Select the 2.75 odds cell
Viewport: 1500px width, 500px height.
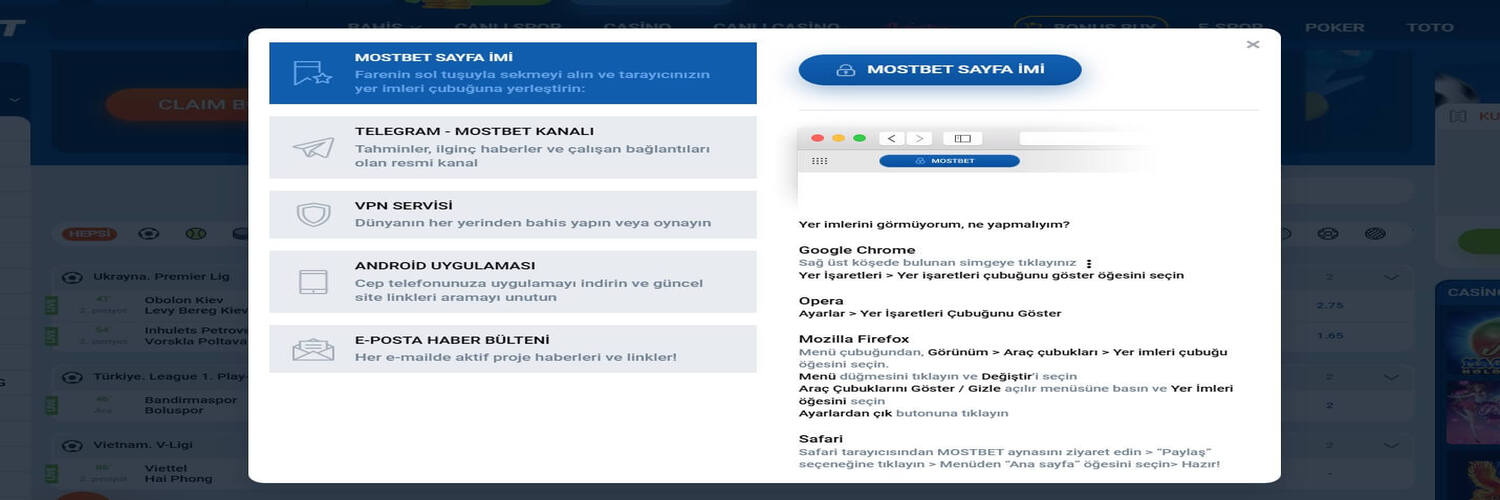(x=1330, y=305)
